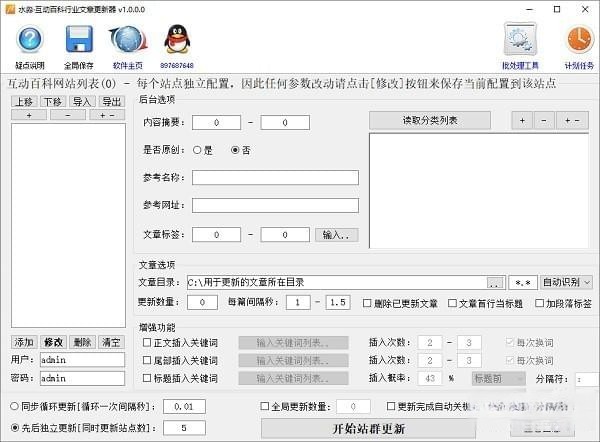Click the + − button above category list
This screenshot has height=442, width=600.
tap(572, 121)
